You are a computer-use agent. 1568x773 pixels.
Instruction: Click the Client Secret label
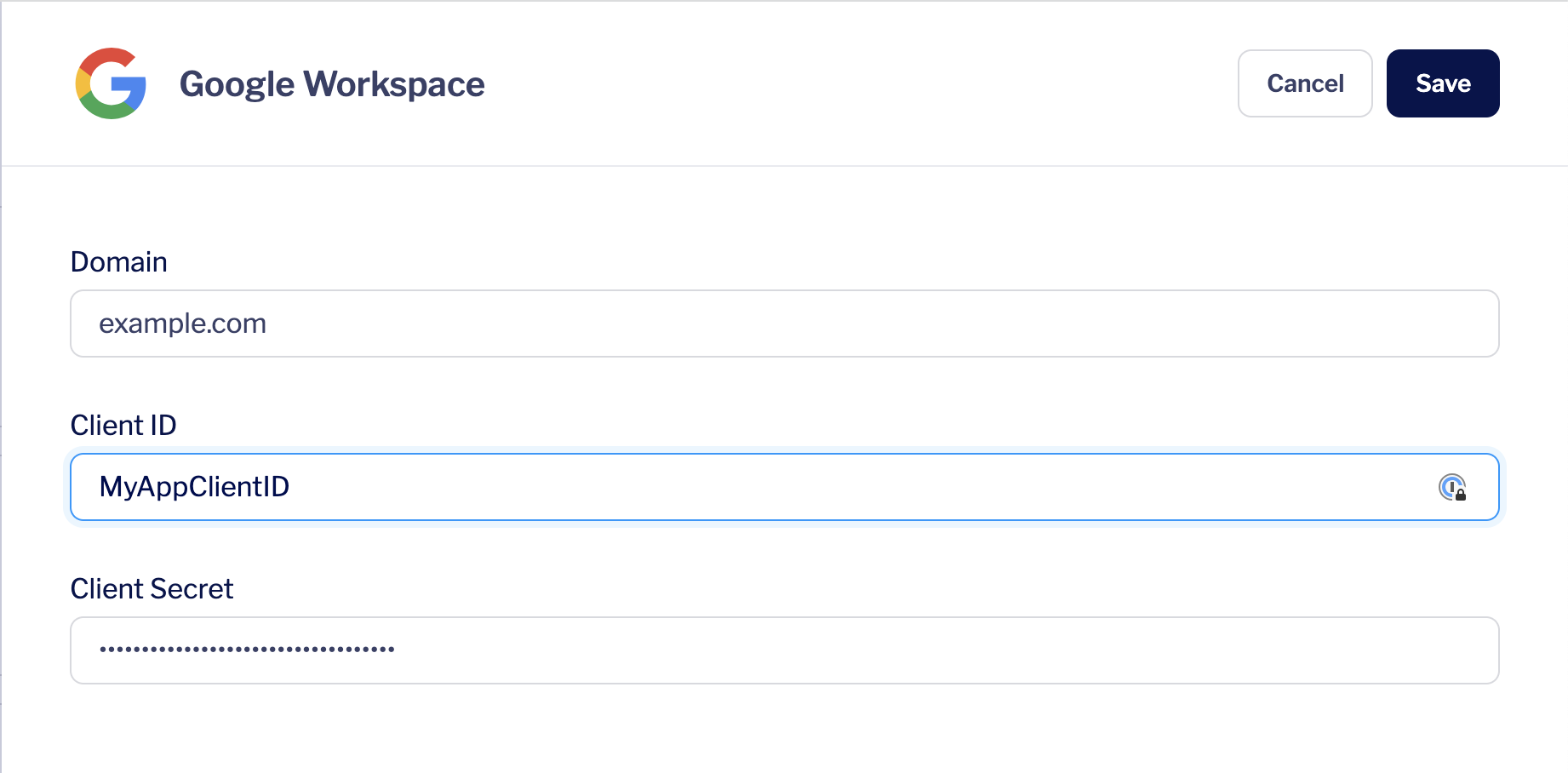(x=152, y=589)
